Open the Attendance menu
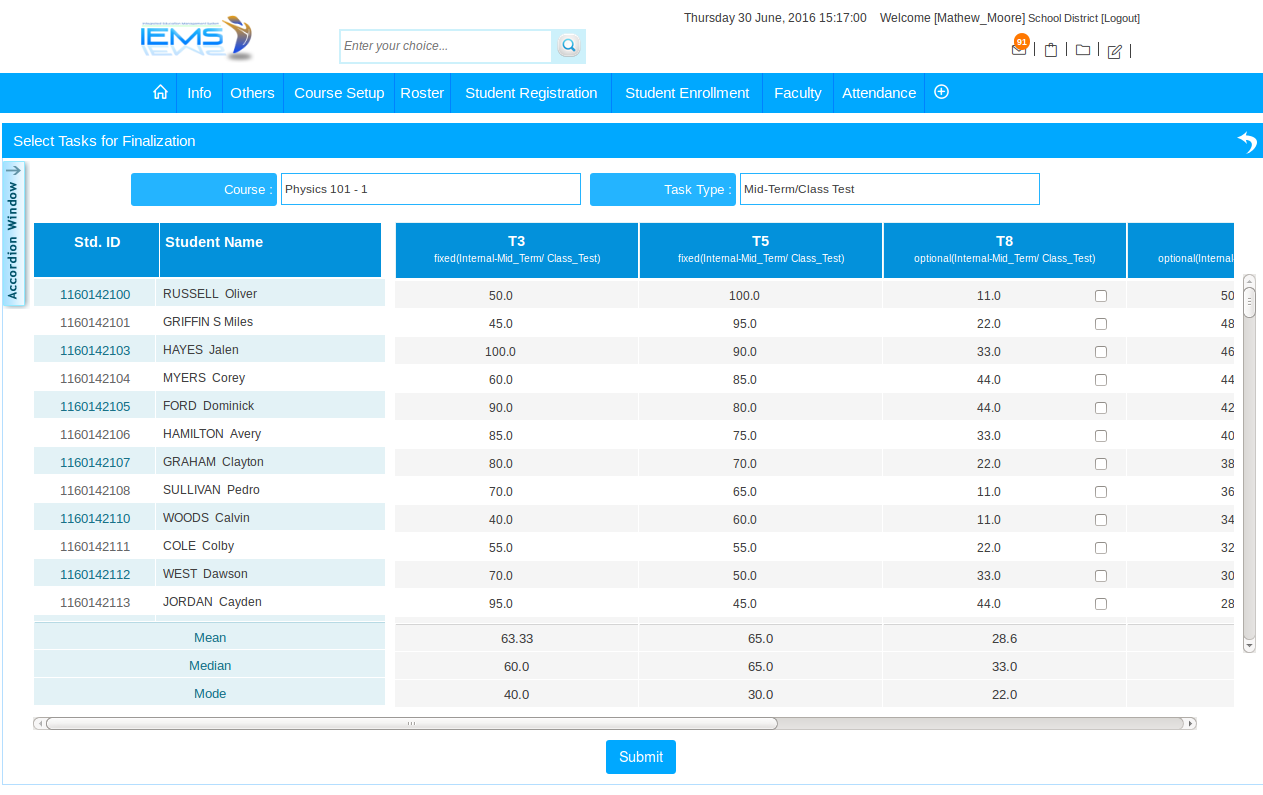The height and width of the screenshot is (795, 1263). point(879,93)
